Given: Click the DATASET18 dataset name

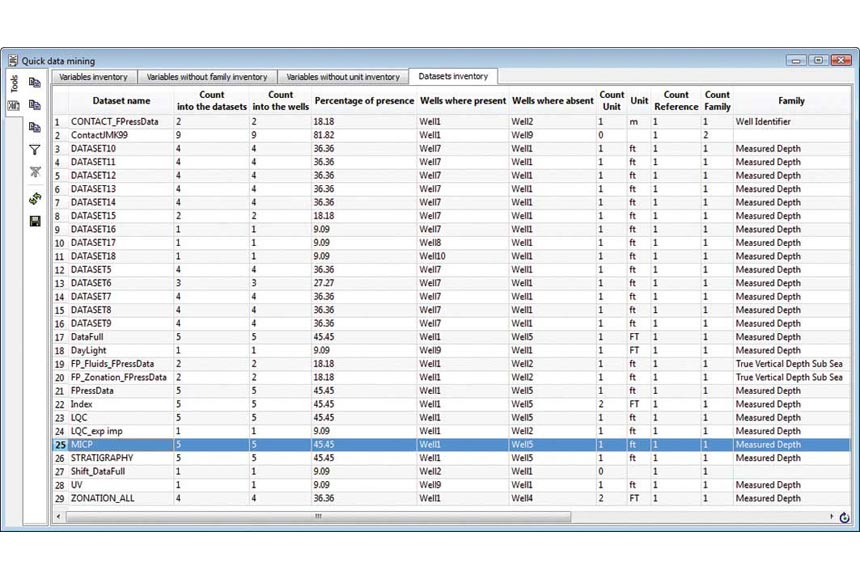Looking at the screenshot, I should pyautogui.click(x=93, y=256).
